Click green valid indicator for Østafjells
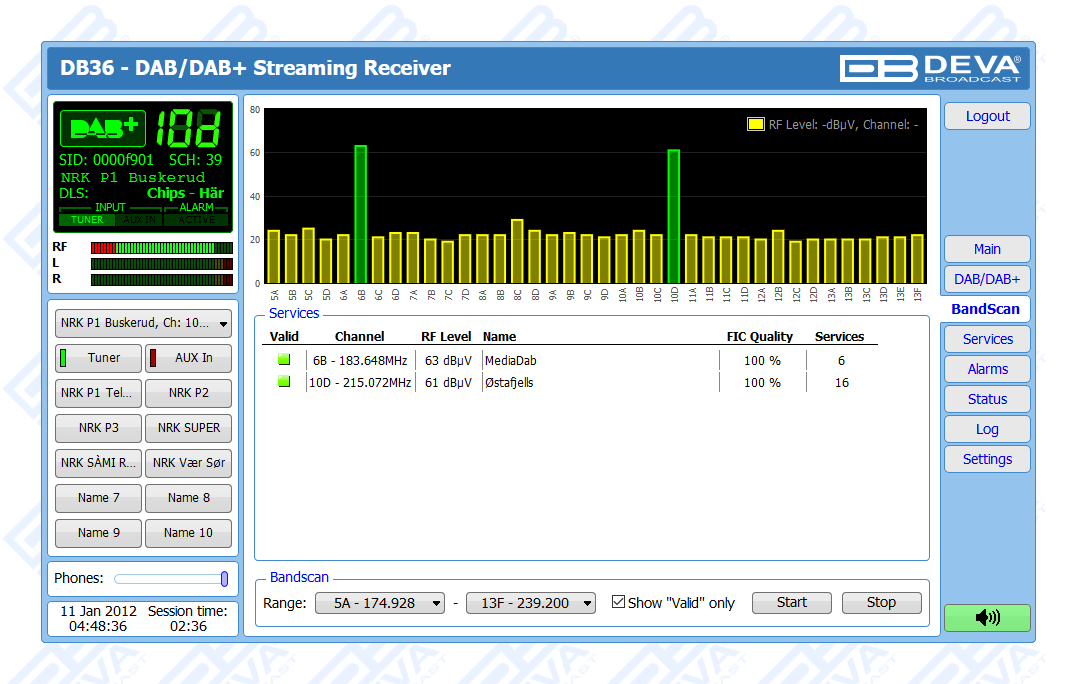 [x=283, y=382]
